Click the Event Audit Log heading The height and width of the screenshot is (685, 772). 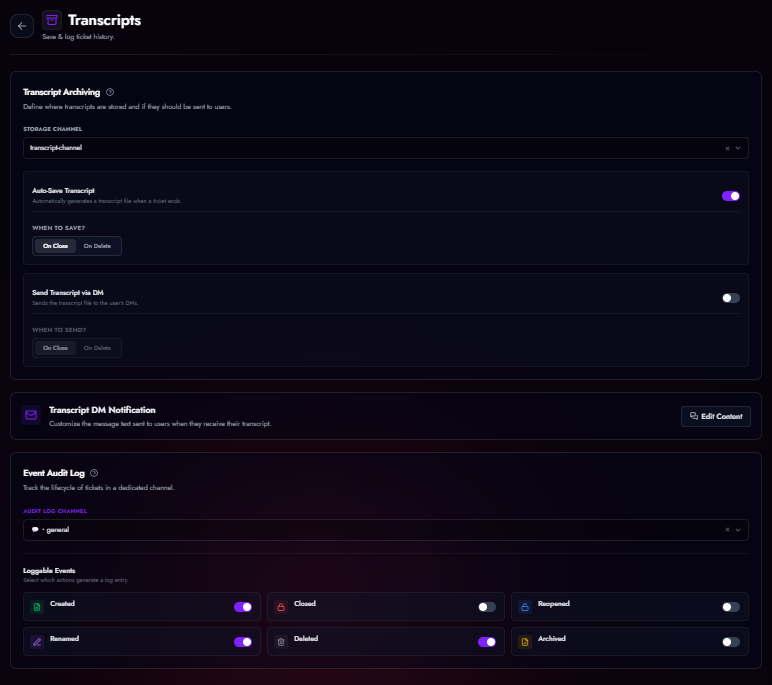[x=54, y=473]
